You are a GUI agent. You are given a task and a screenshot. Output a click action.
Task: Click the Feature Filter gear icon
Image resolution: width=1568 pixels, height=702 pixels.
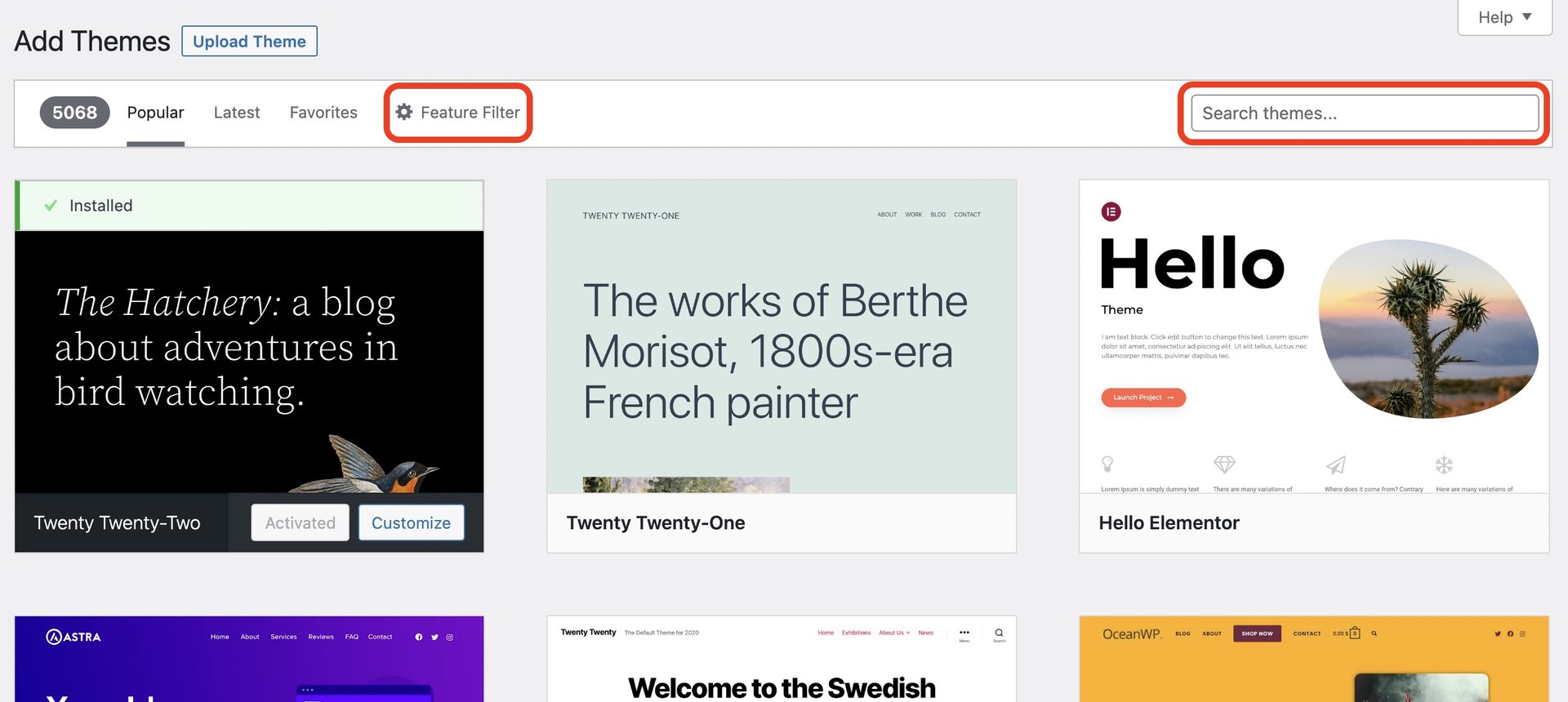pos(404,112)
